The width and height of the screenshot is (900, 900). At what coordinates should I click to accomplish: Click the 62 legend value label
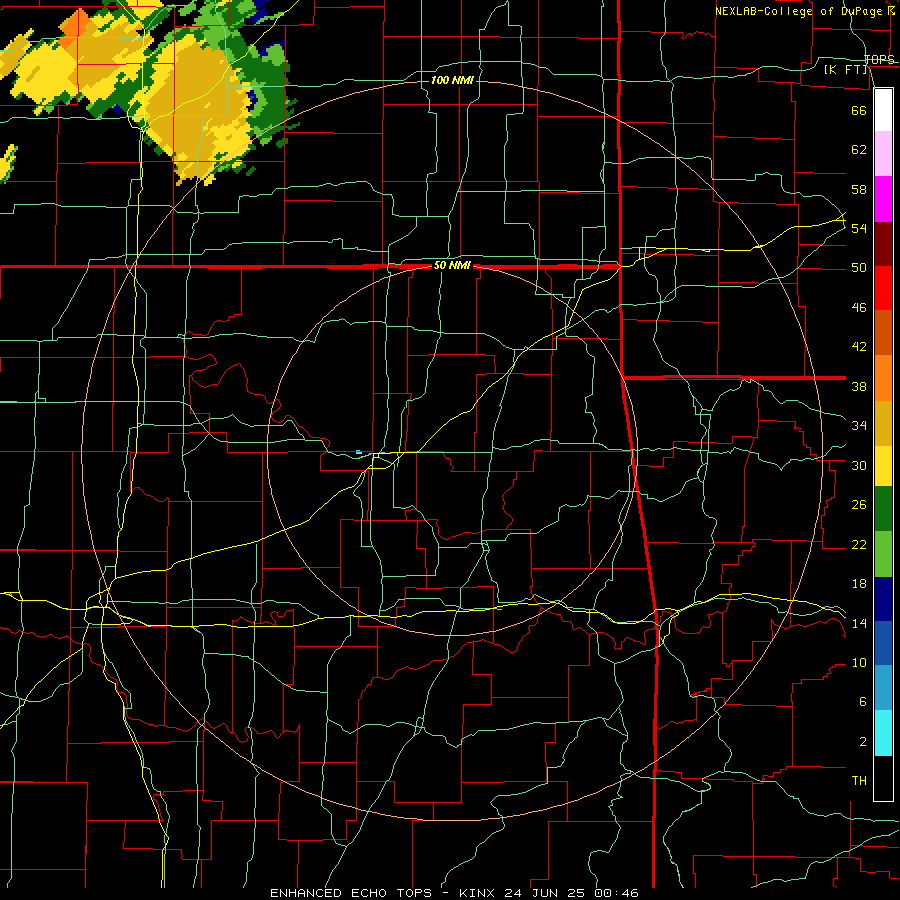(x=859, y=149)
